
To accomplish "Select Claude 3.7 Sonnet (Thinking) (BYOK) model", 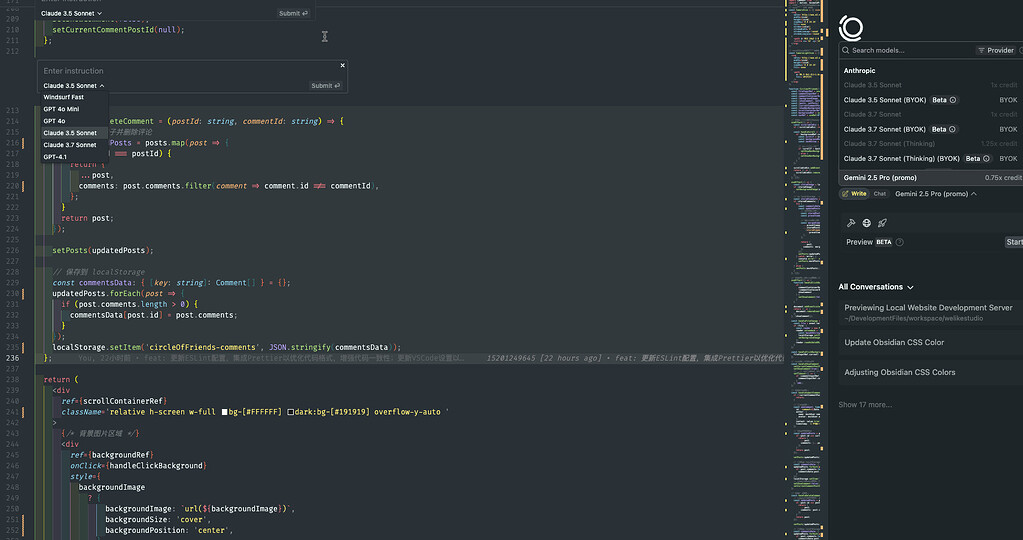I will click(x=930, y=158).
